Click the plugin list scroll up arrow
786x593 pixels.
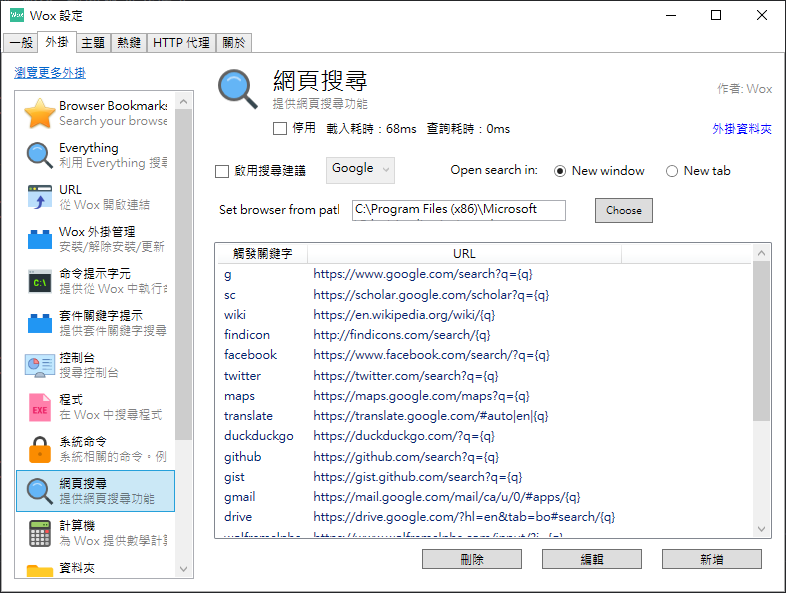tap(183, 102)
